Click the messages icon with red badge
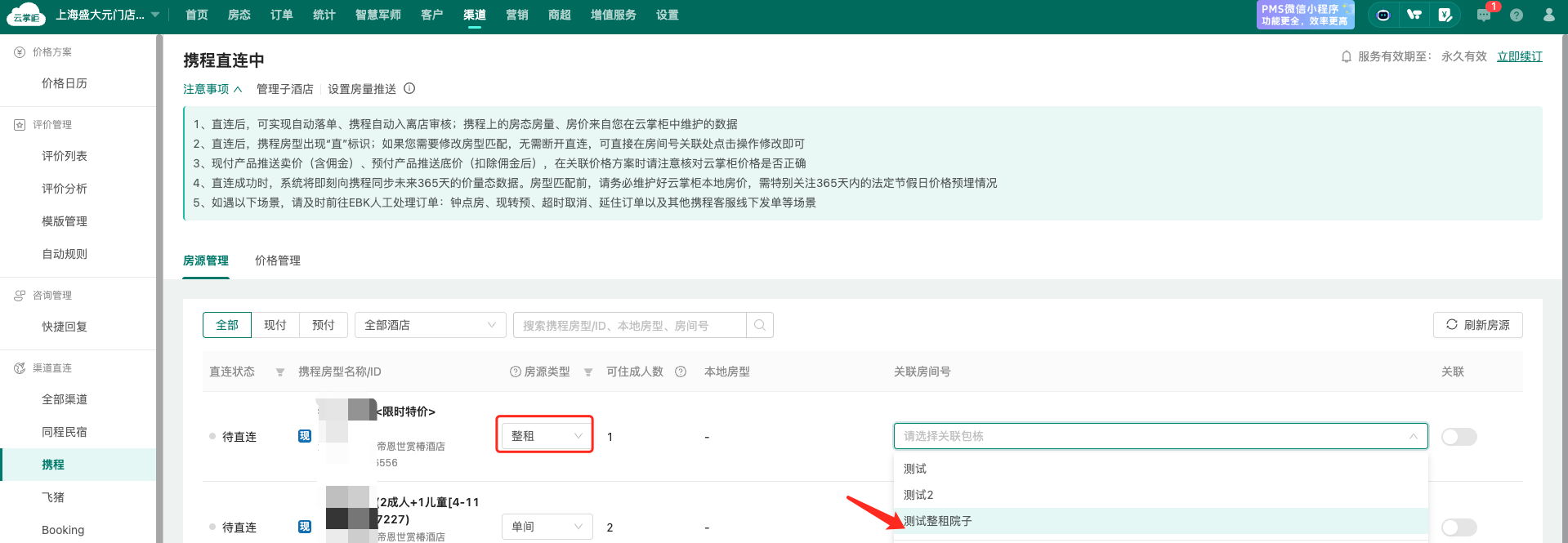Viewport: 1568px width, 543px height. coord(1484,15)
